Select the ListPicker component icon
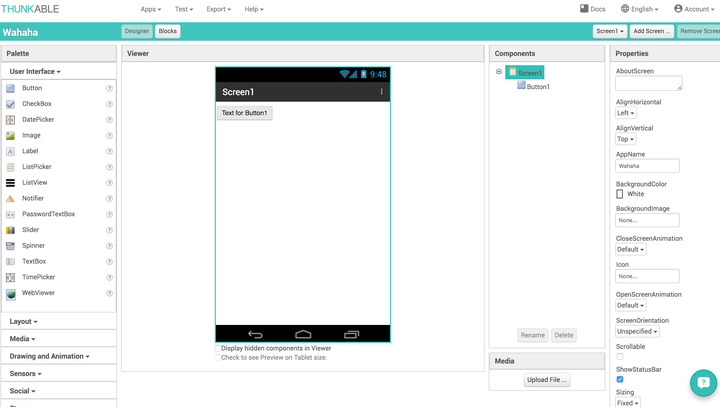Screen dimensions: 720x407 [x=10, y=167]
